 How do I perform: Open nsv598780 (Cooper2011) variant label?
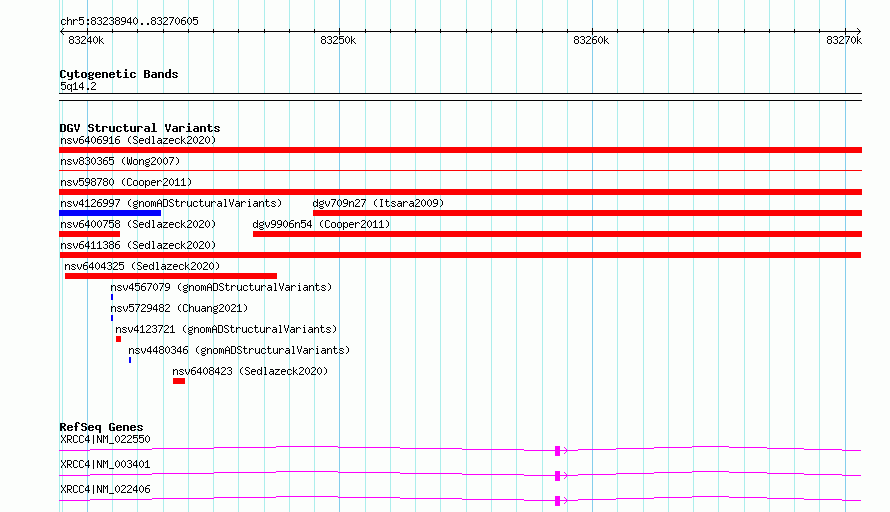(126, 182)
